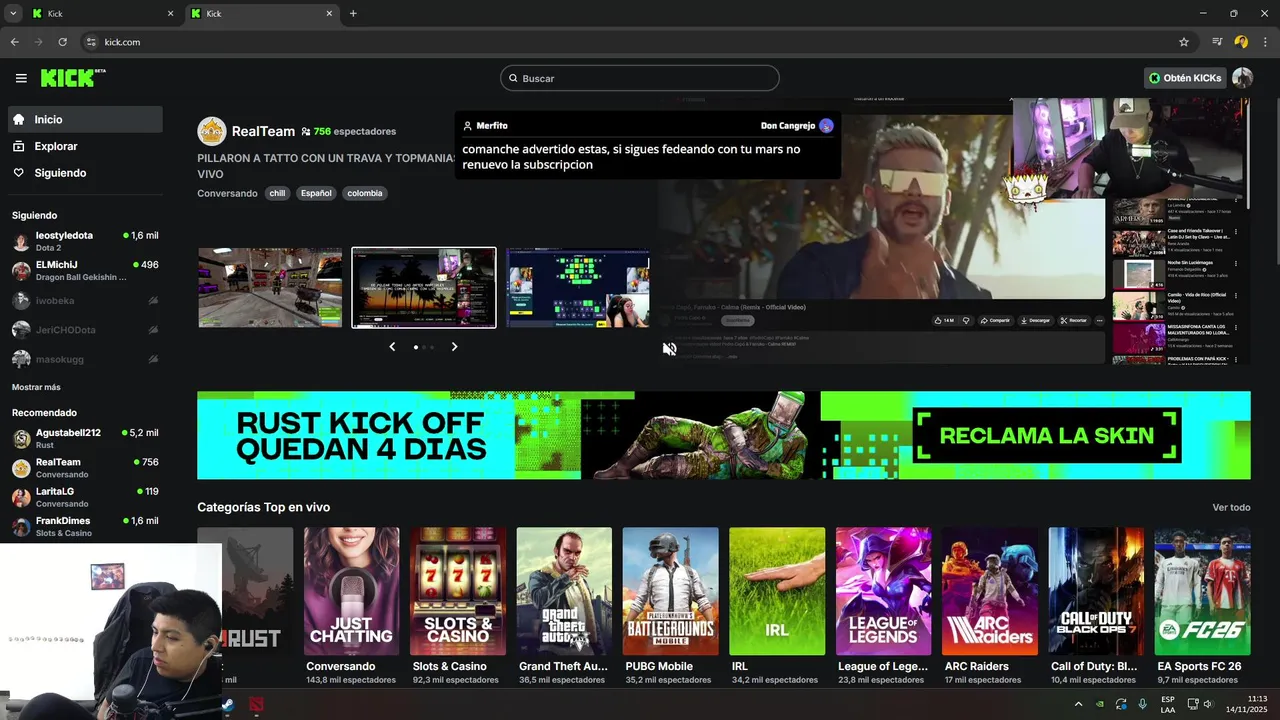This screenshot has width=1280, height=720.
Task: Open the Grand Theft Auto category card
Action: [x=564, y=591]
